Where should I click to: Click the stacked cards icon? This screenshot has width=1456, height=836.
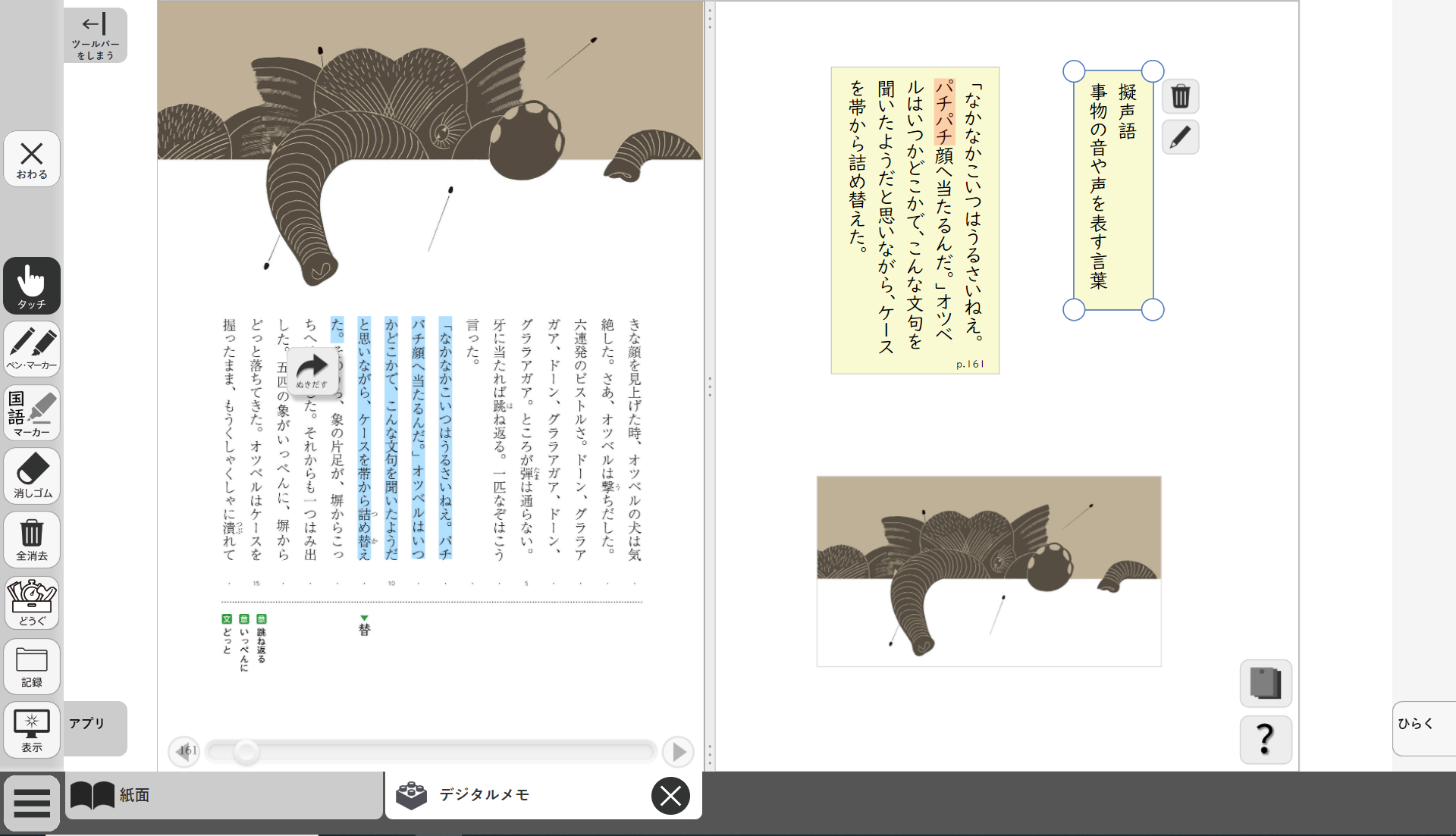(1266, 683)
